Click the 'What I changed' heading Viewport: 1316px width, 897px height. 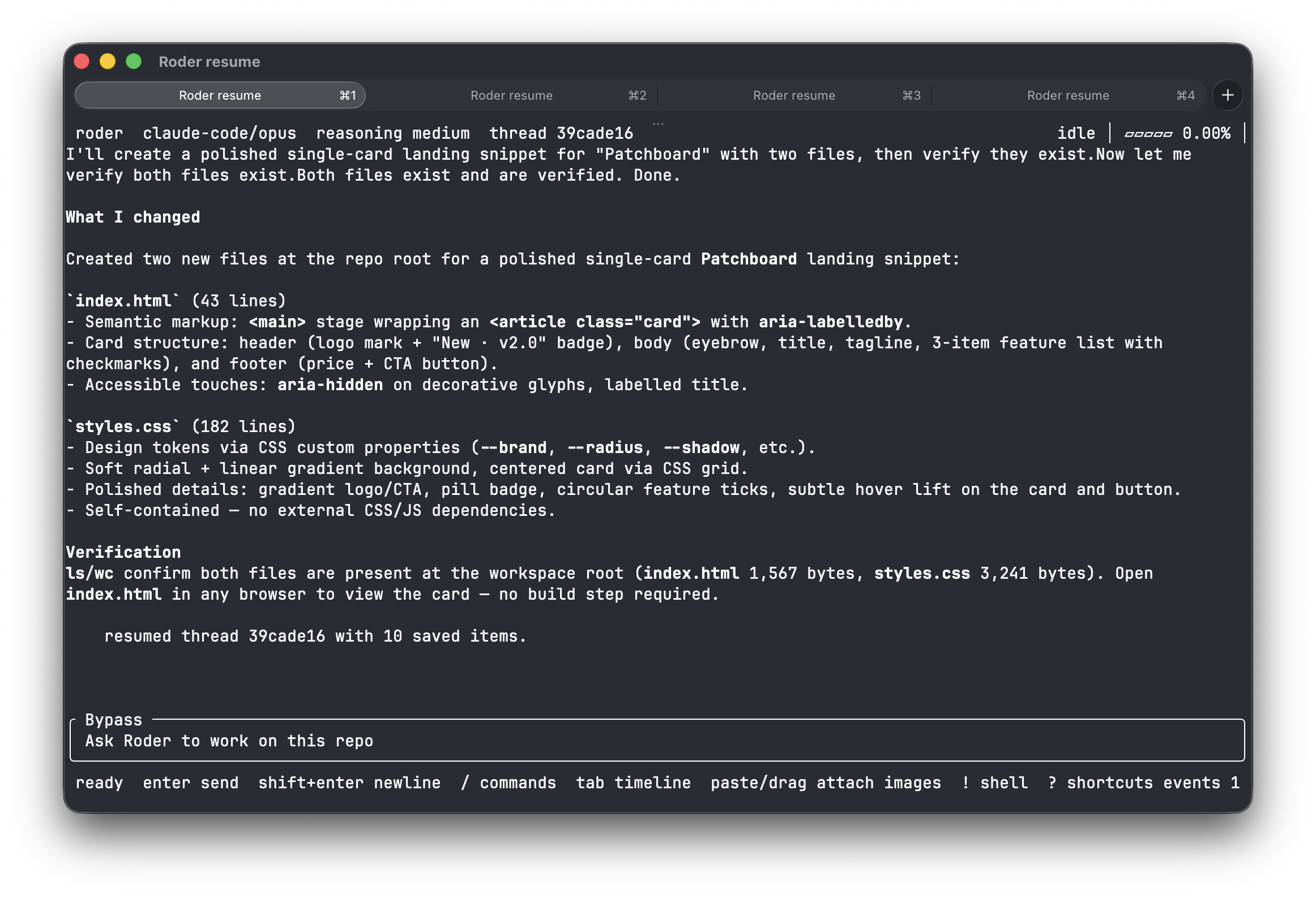(x=133, y=217)
